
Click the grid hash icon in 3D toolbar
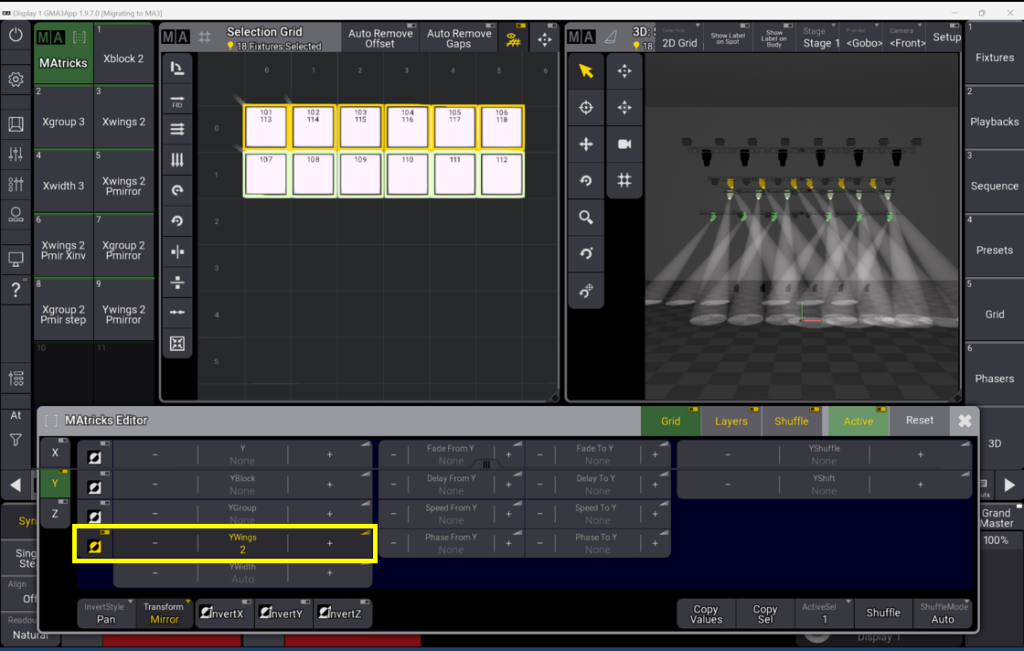[624, 180]
